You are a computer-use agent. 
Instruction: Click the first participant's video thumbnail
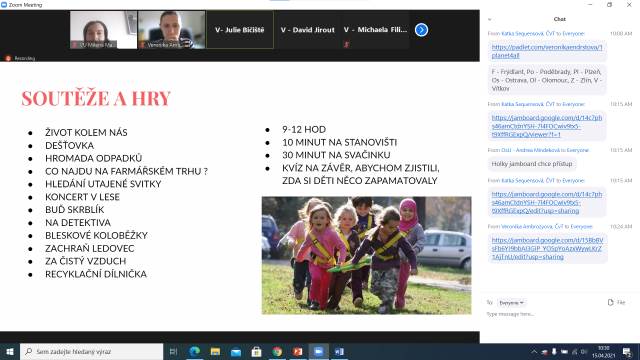[x=103, y=30]
